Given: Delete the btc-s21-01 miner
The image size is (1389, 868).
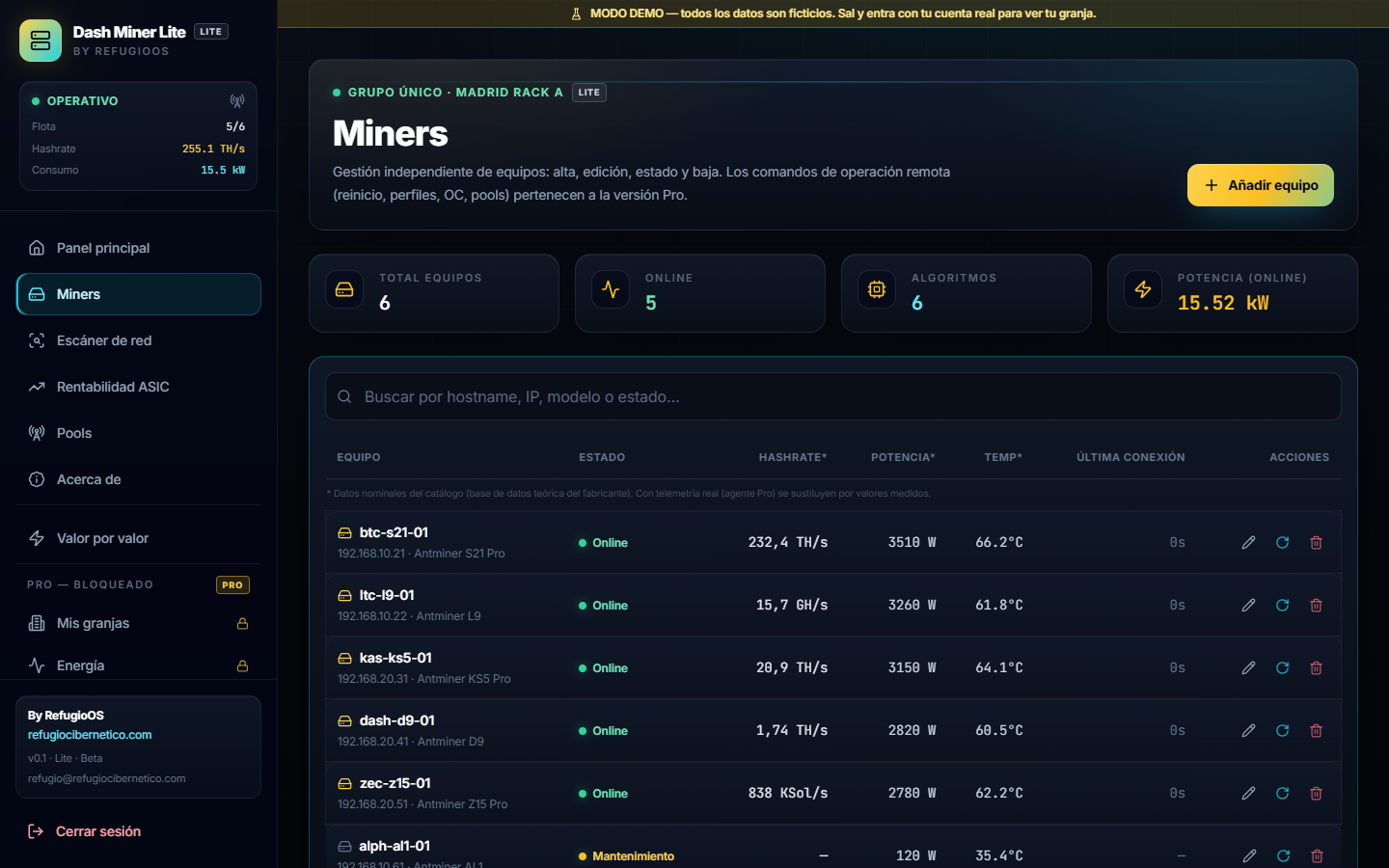Looking at the screenshot, I should point(1316,543).
